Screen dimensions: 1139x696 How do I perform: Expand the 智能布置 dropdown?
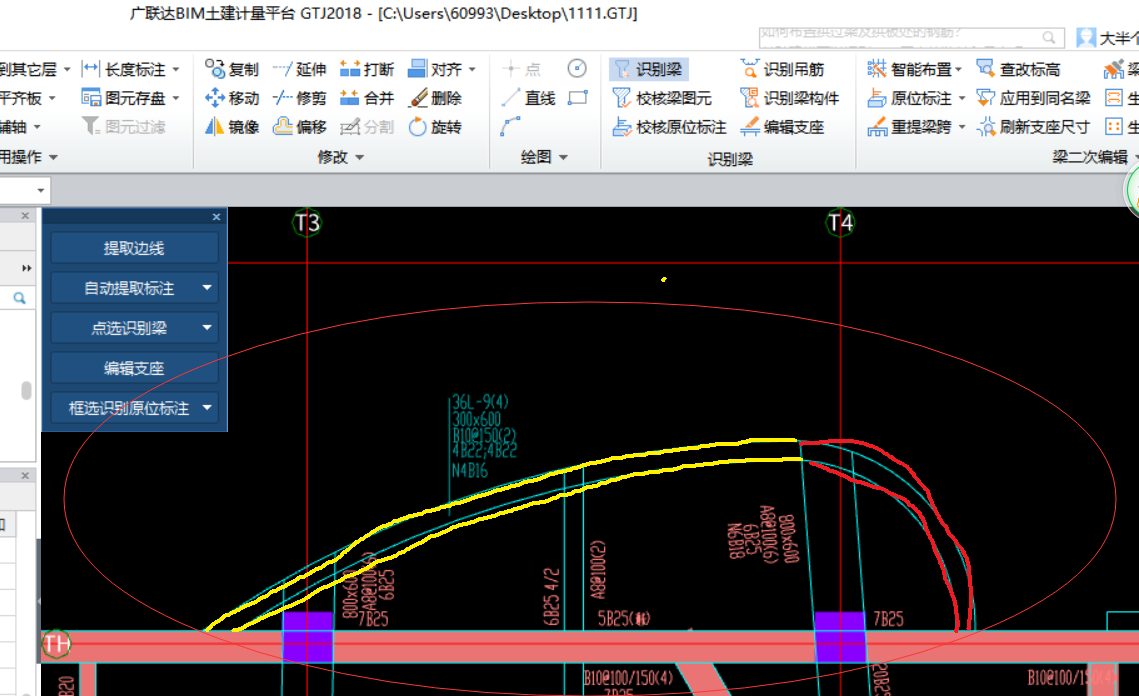click(x=959, y=70)
